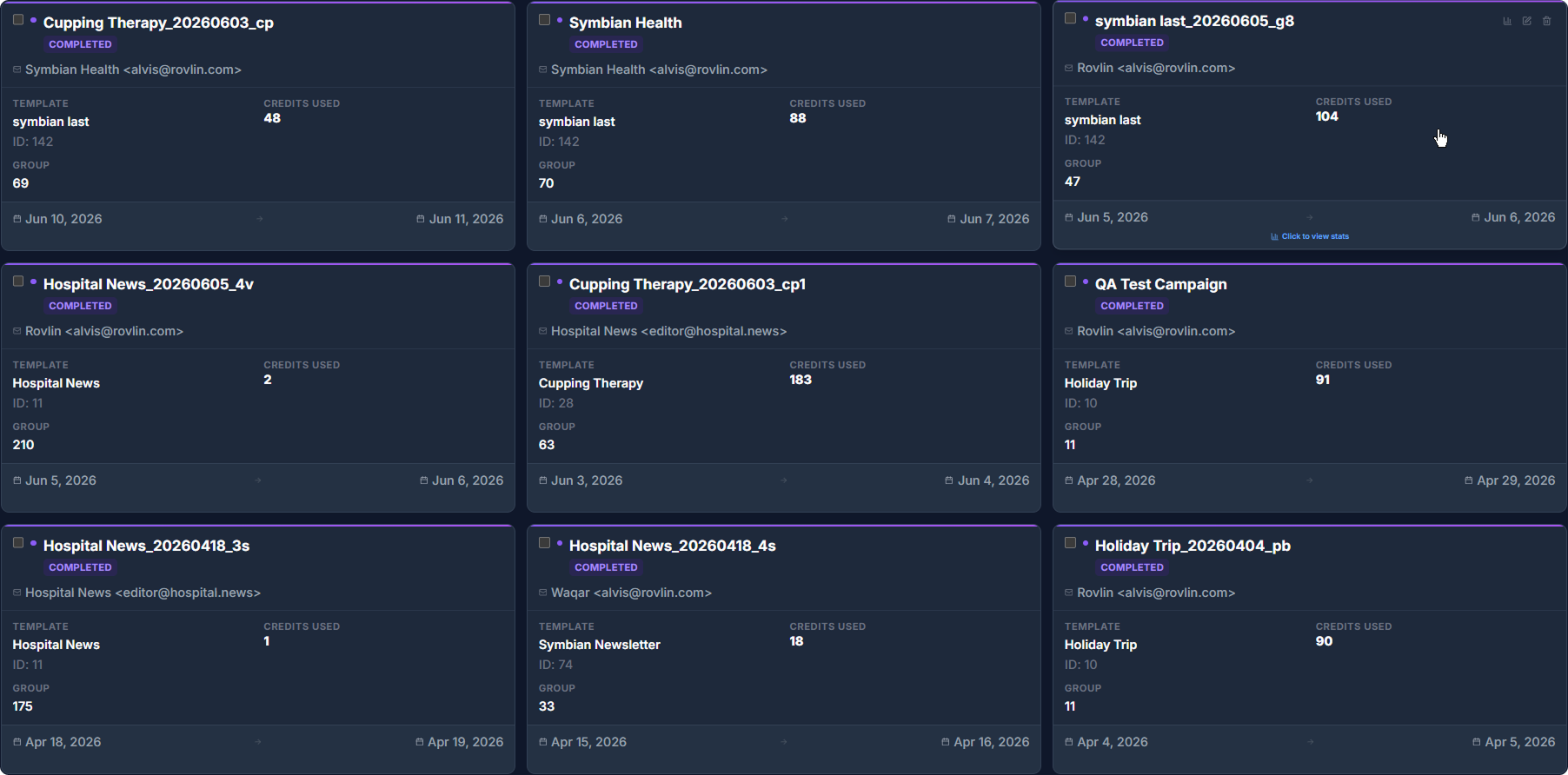Screen dimensions: 1568x775
Task: Tick checkbox for Cupping Therapy_20260603_cp1
Action: click(x=544, y=282)
